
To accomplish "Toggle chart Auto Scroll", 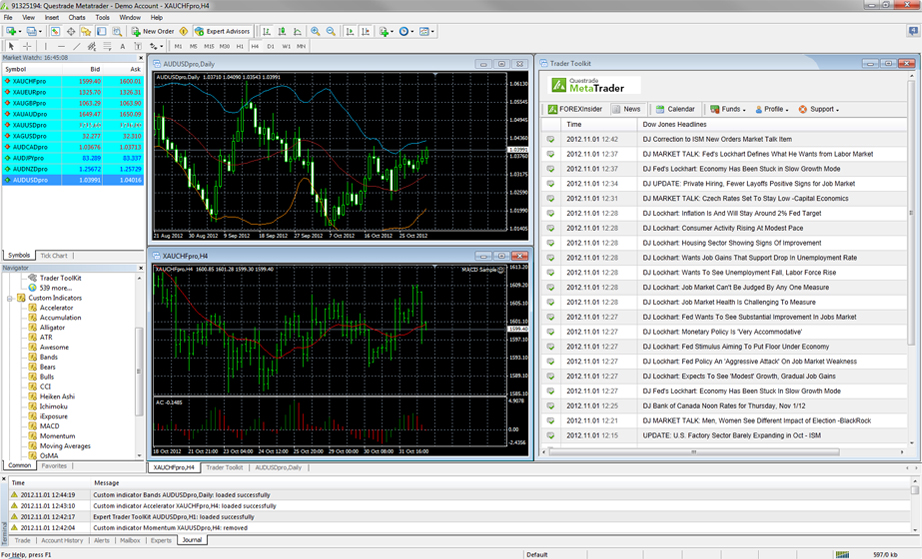I will (x=350, y=31).
